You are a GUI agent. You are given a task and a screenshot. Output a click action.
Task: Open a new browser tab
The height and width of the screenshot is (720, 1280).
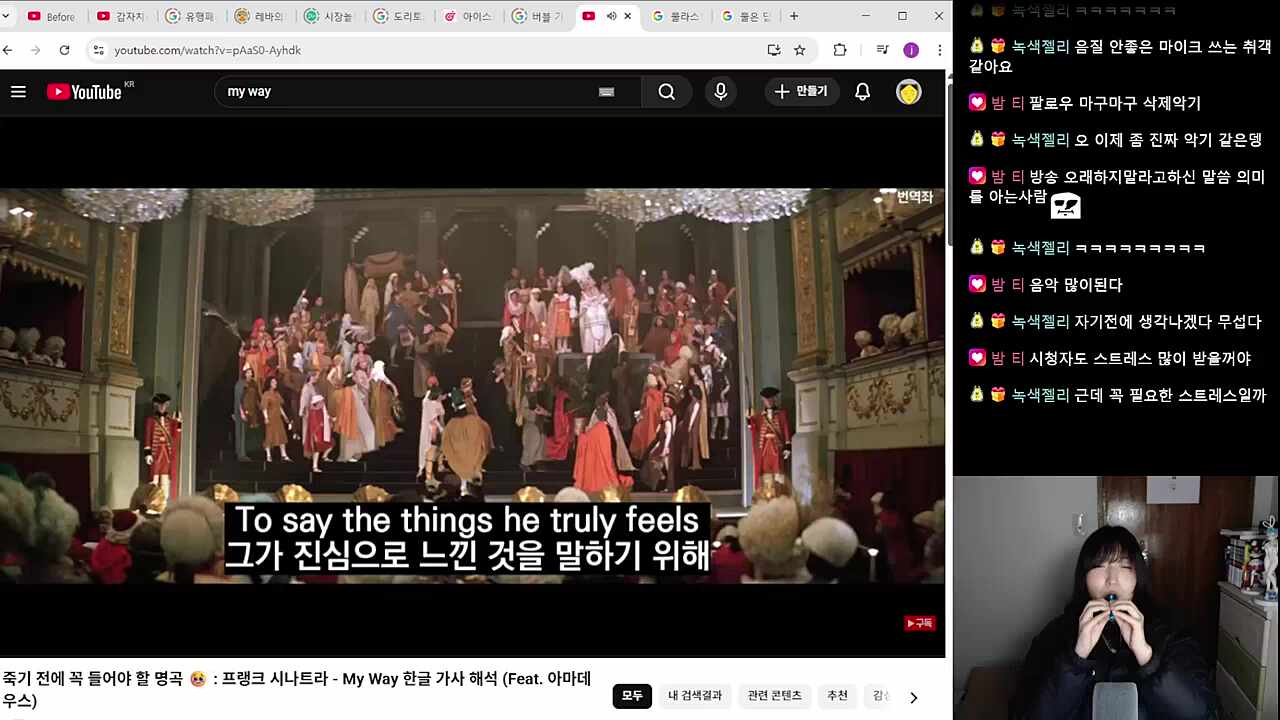794,16
